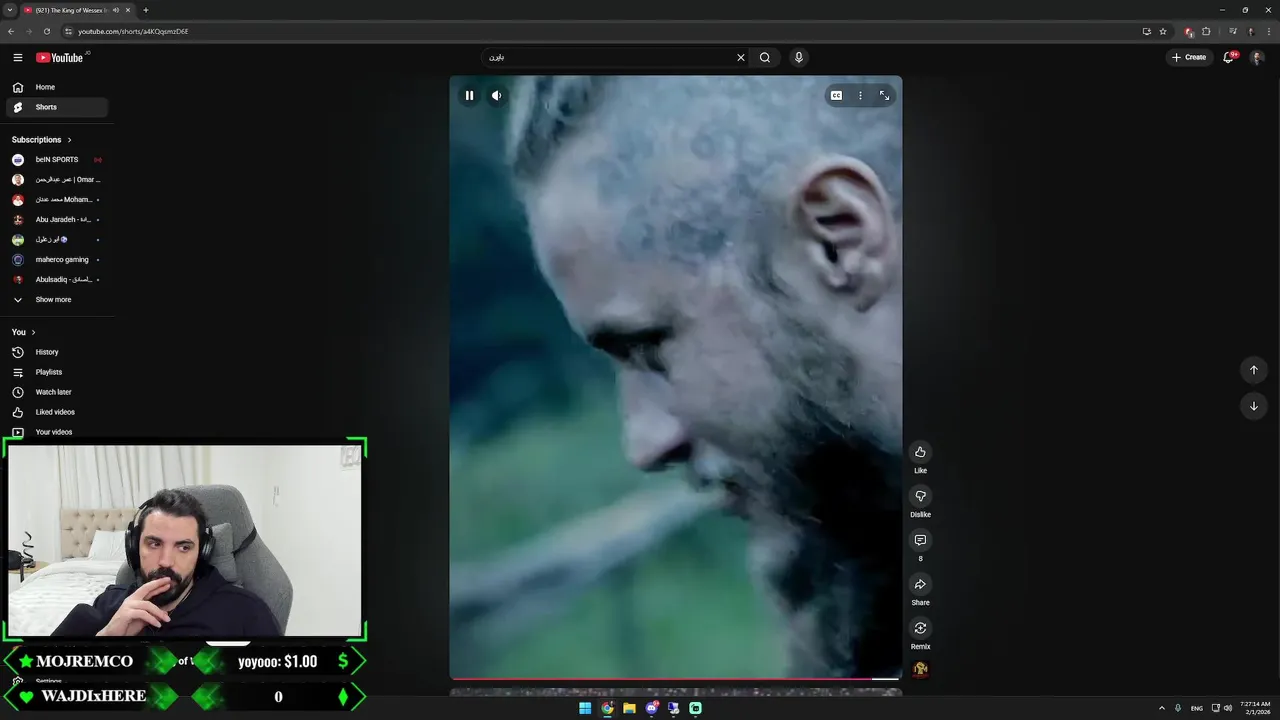Open YouTube account avatar menu
Image resolution: width=1280 pixels, height=720 pixels.
coord(1257,57)
